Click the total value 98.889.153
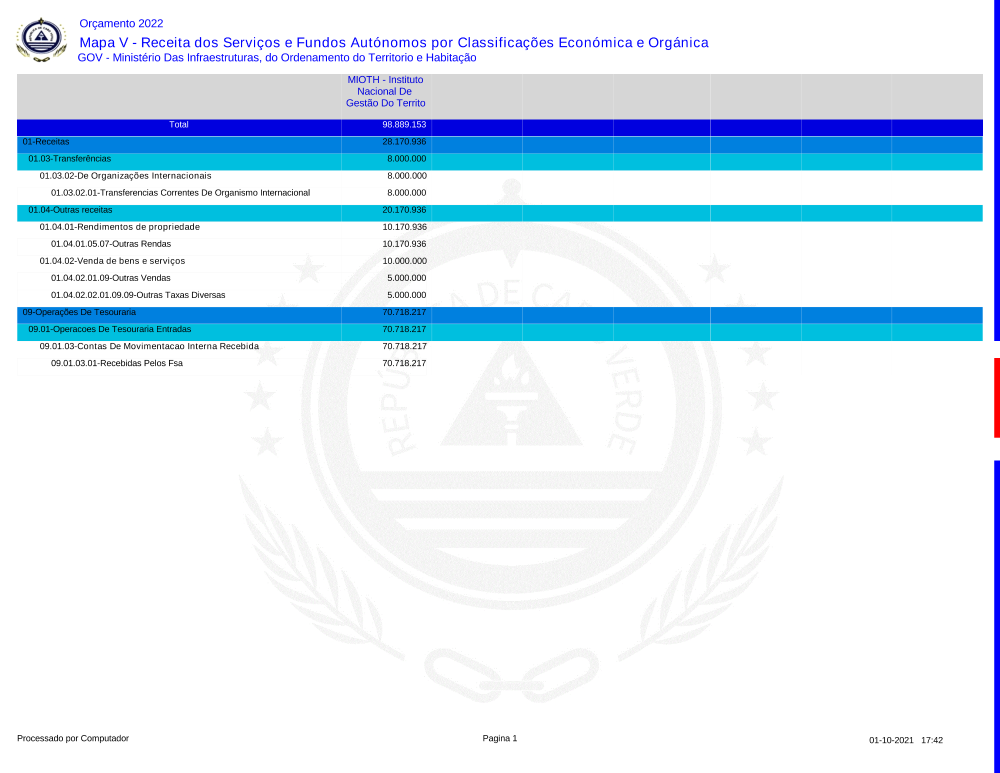Image resolution: width=1000 pixels, height=773 pixels. click(x=404, y=126)
